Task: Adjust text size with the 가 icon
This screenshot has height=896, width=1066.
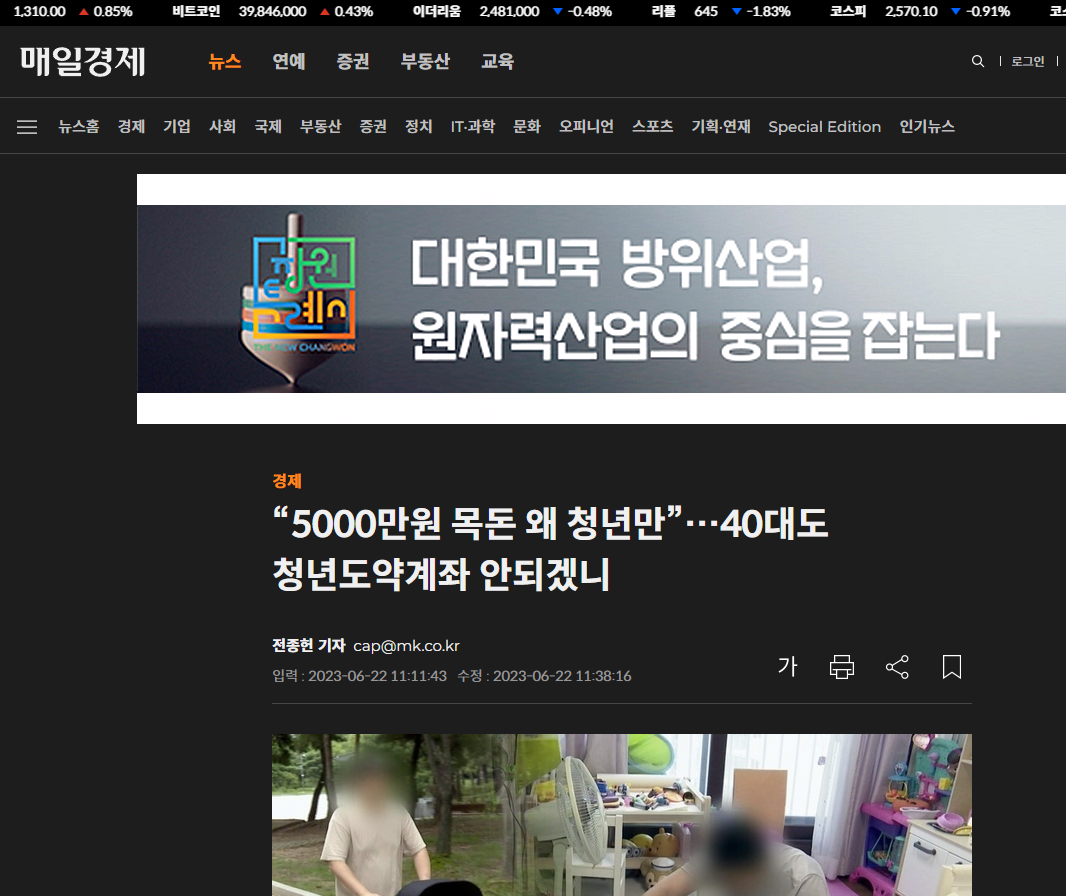Action: (x=788, y=666)
